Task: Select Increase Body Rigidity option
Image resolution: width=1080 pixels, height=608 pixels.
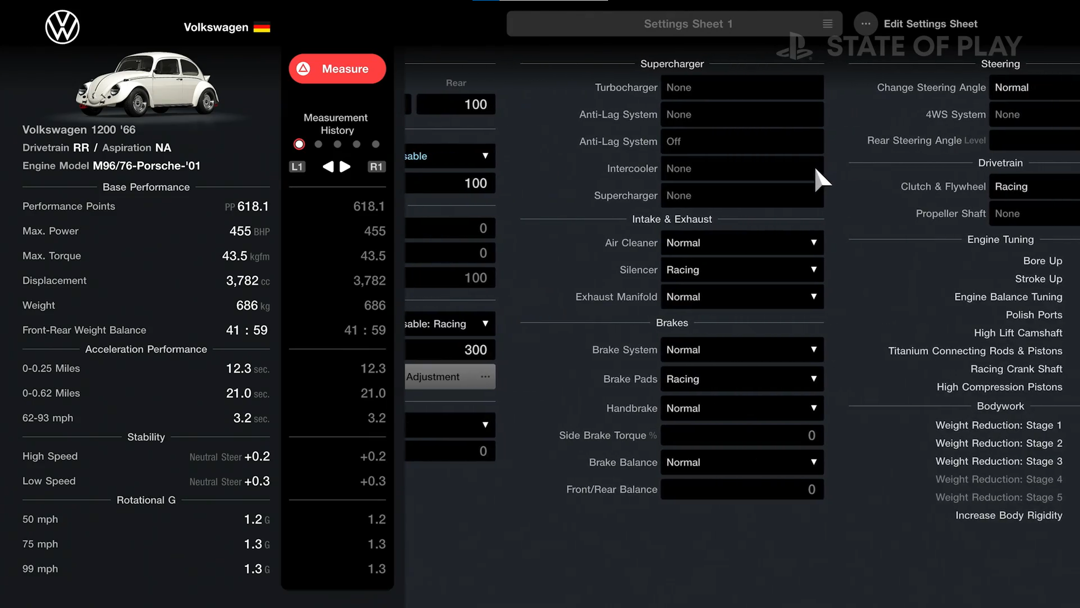Action: coord(1008,515)
